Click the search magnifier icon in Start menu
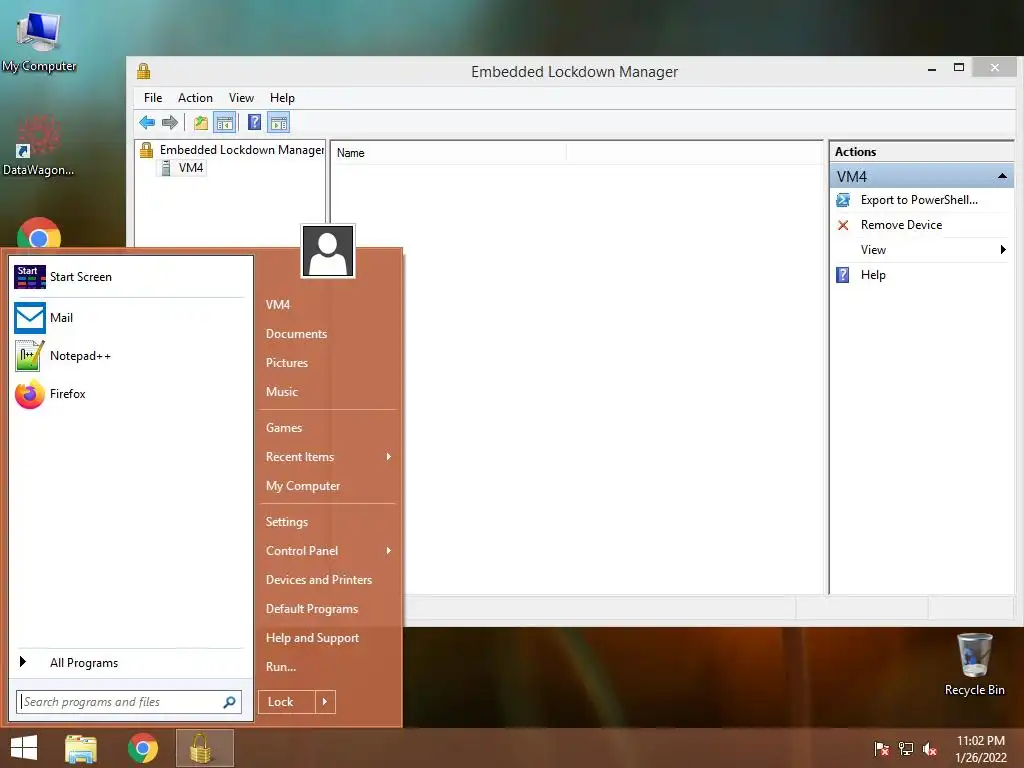Image resolution: width=1024 pixels, height=768 pixels. (x=229, y=702)
